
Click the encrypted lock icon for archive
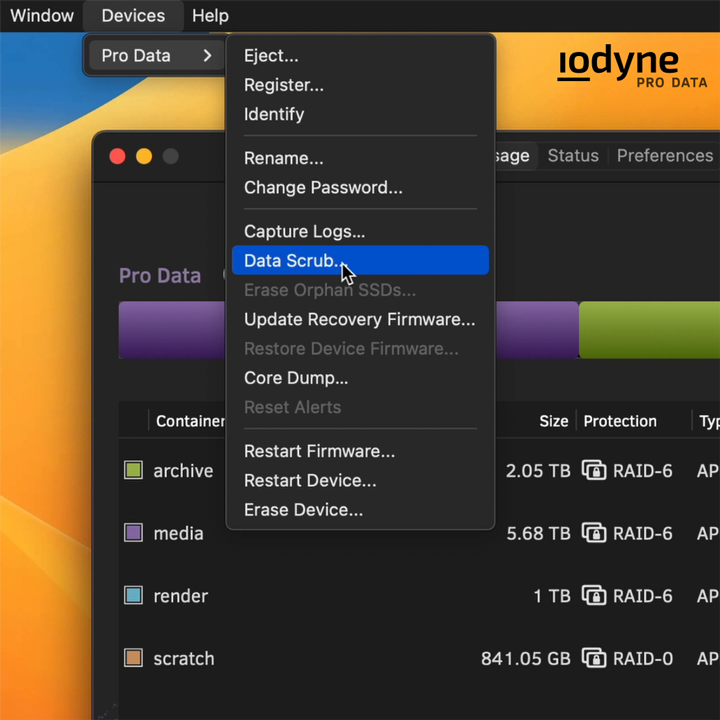click(x=594, y=470)
